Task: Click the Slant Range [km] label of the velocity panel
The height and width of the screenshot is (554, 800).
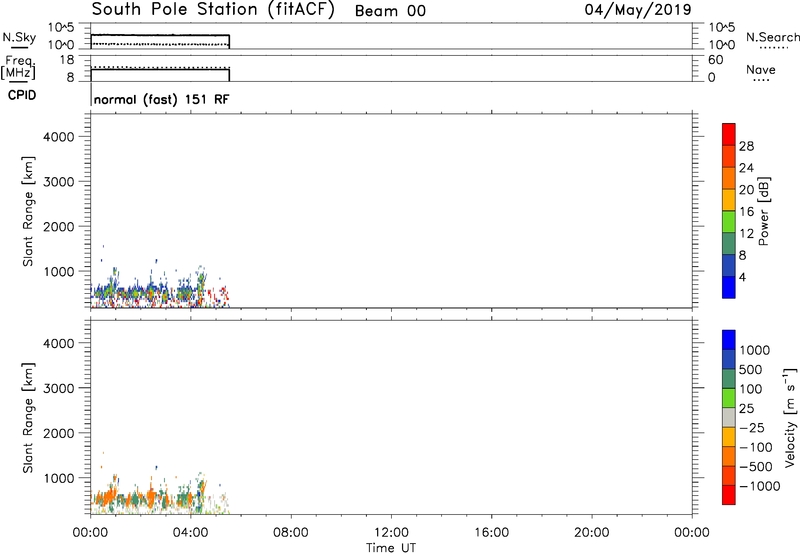Action: tap(28, 418)
